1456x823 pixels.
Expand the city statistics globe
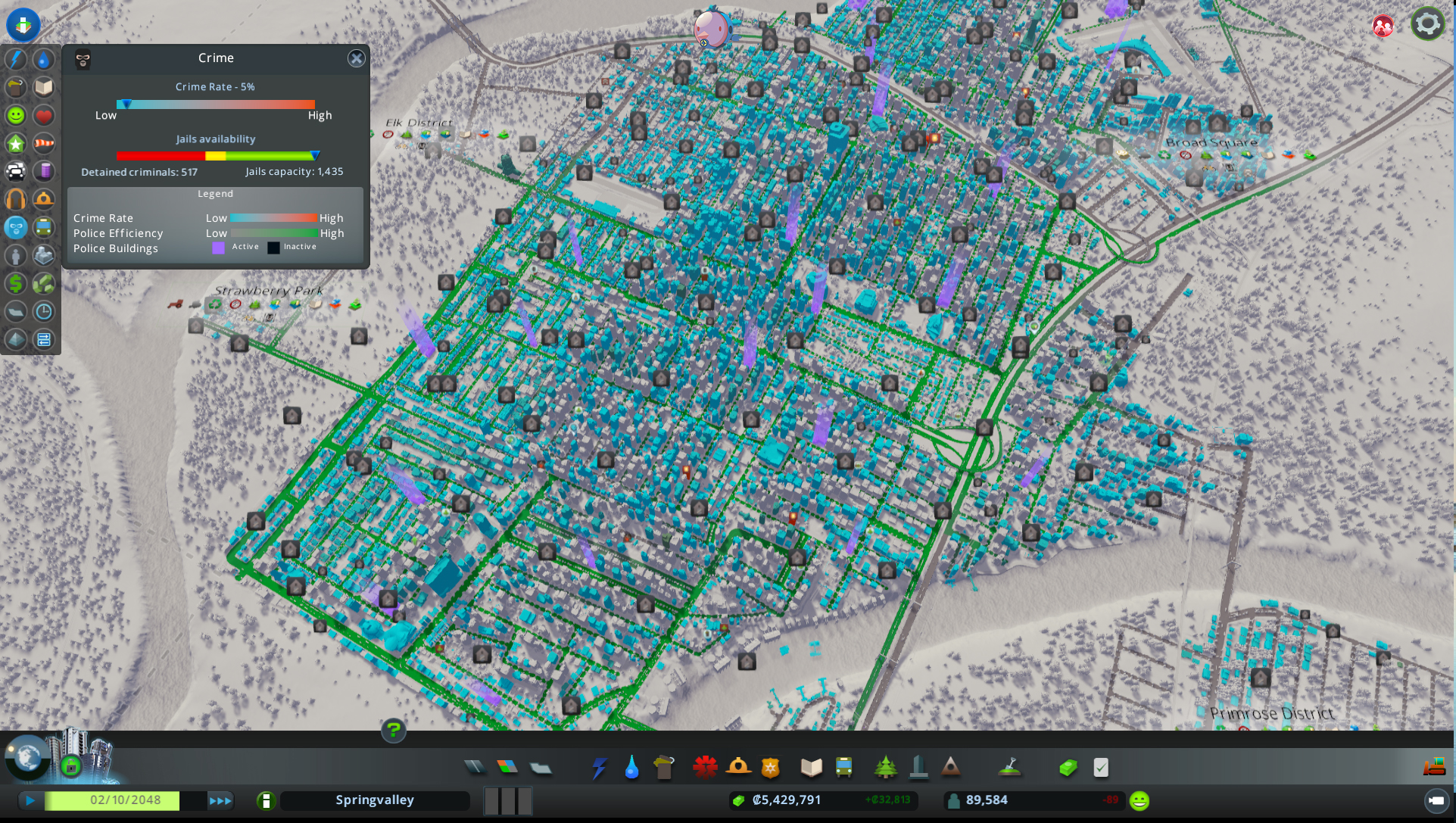(x=28, y=757)
